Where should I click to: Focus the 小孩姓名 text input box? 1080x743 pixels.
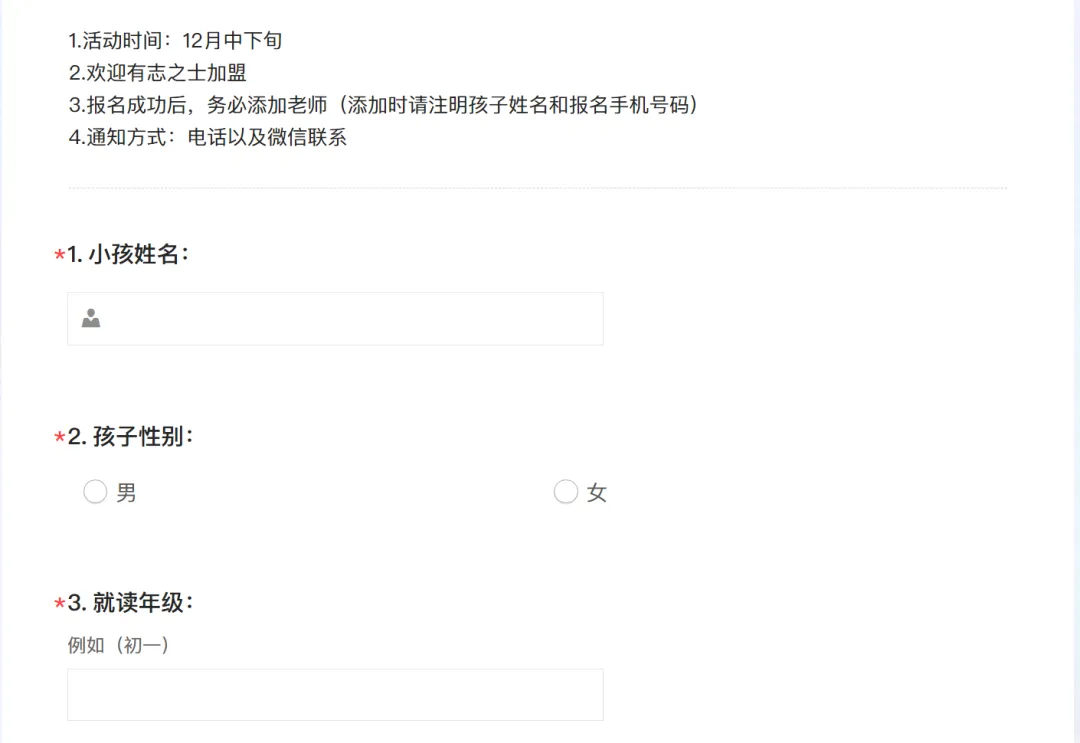pos(350,319)
